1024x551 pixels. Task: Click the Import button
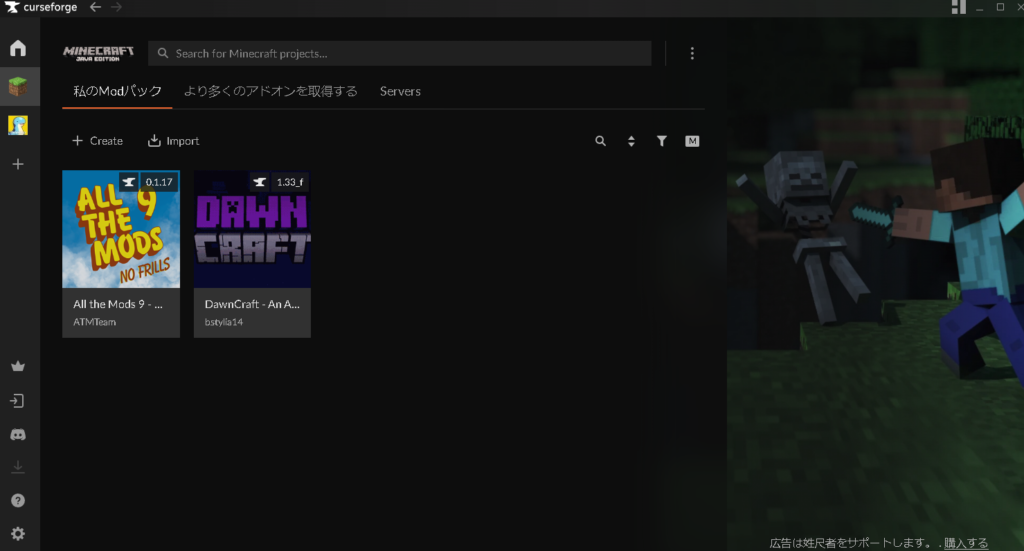173,141
